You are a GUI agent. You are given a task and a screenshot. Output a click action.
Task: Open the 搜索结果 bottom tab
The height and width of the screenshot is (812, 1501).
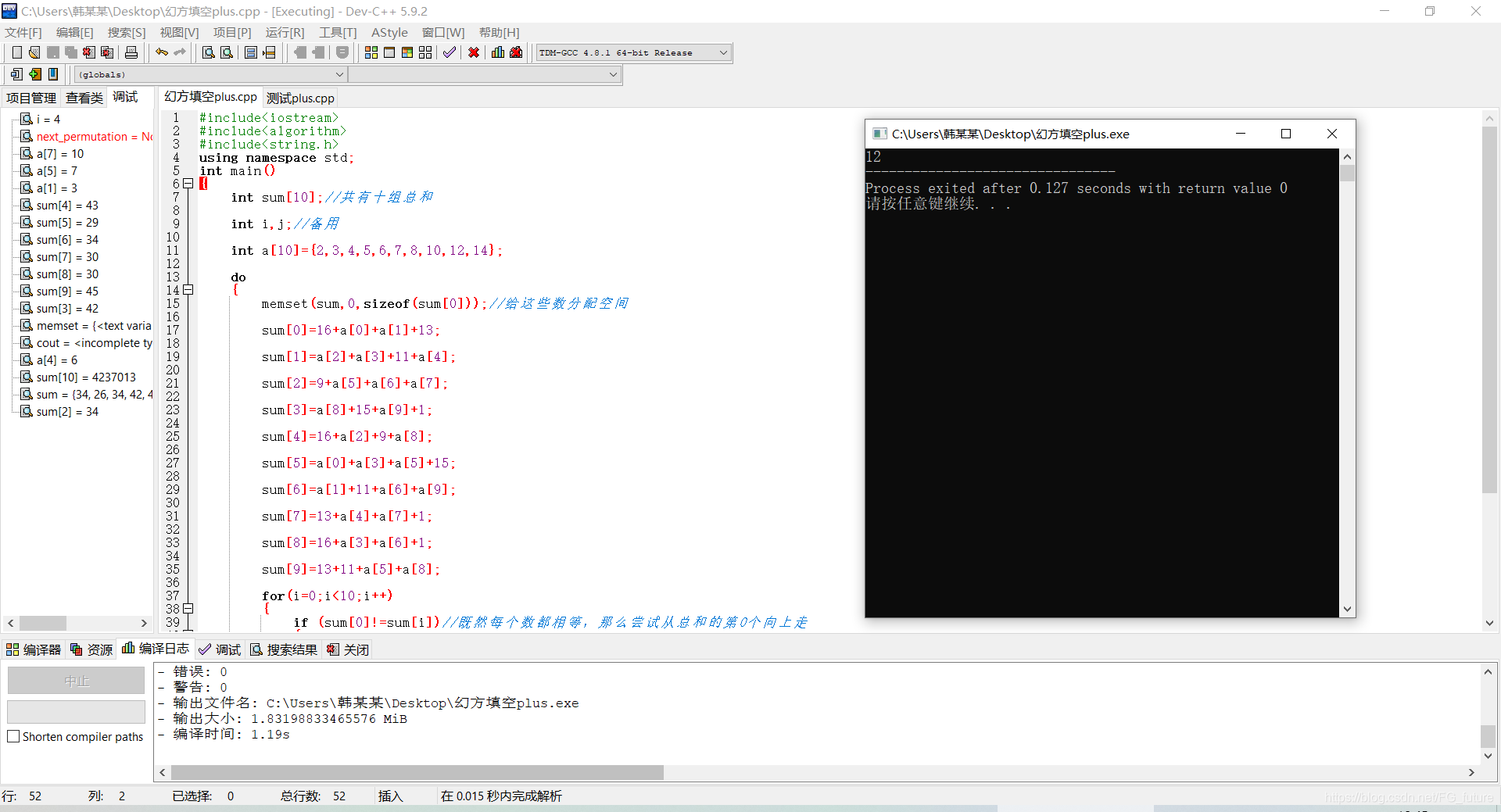pyautogui.click(x=284, y=649)
